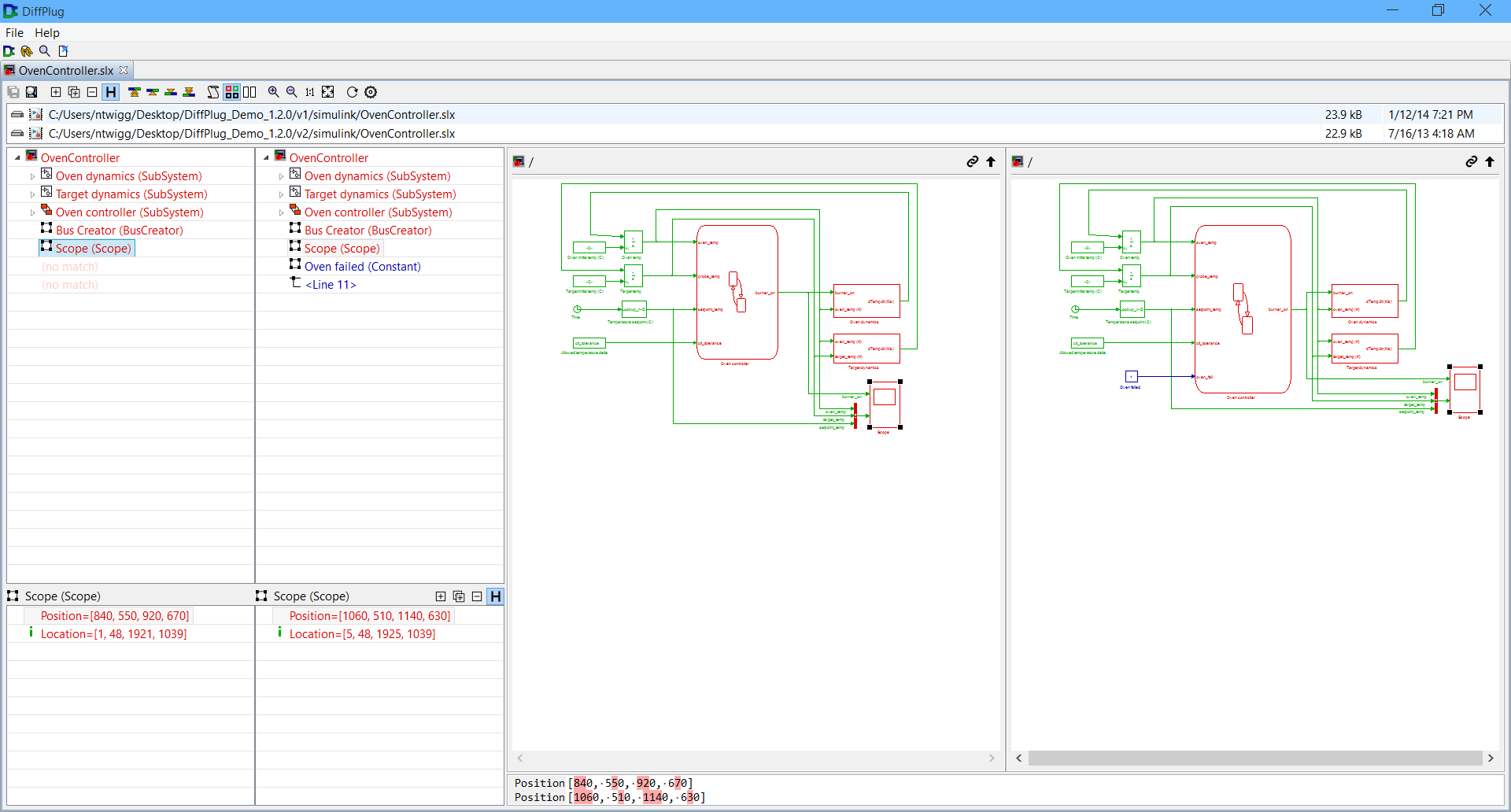Go up one level in left diagram
This screenshot has height=812, width=1511.
coord(991,161)
